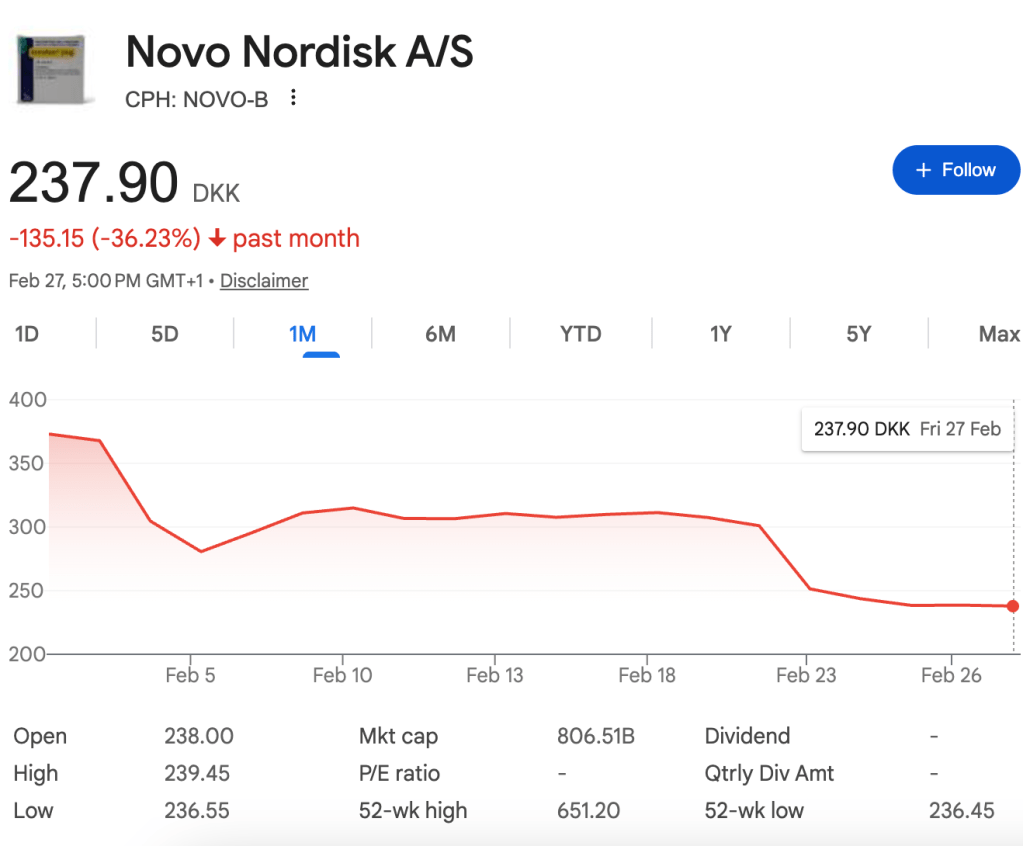Click the 237.90 DKK chart tooltip

907,429
